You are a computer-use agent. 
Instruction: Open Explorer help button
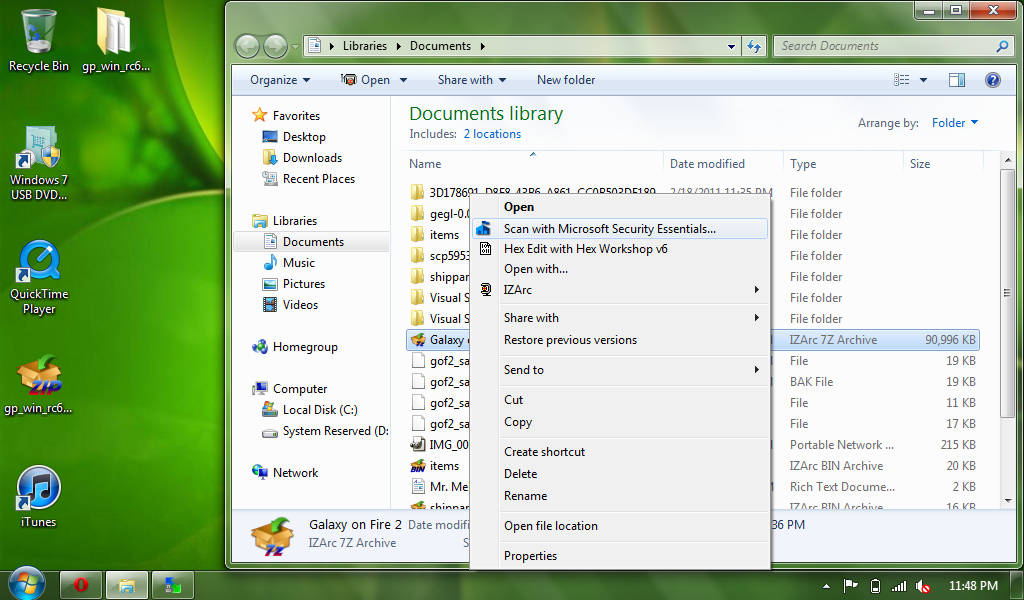click(x=993, y=80)
